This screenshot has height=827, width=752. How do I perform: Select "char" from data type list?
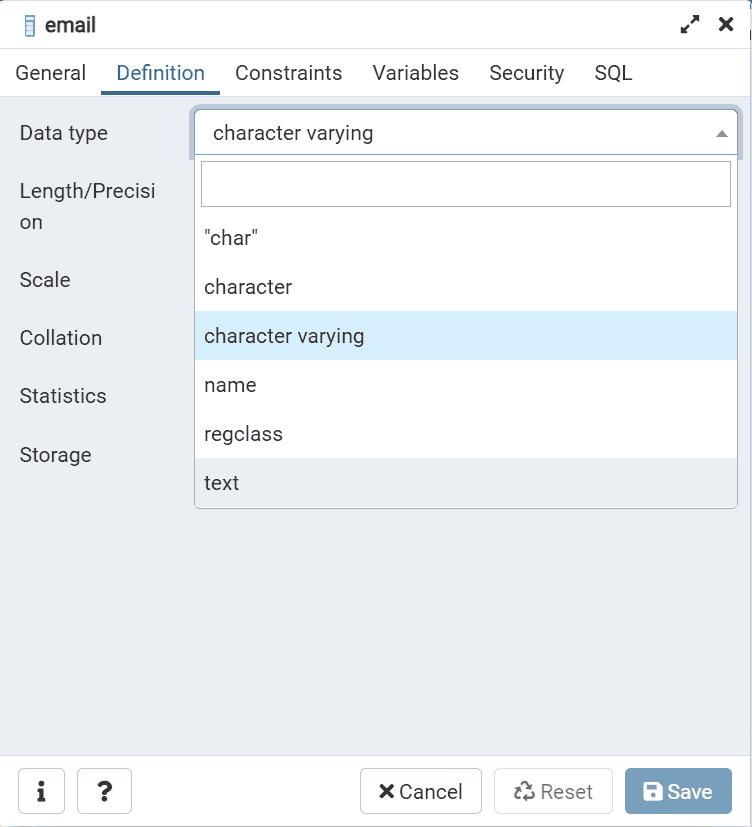point(231,238)
